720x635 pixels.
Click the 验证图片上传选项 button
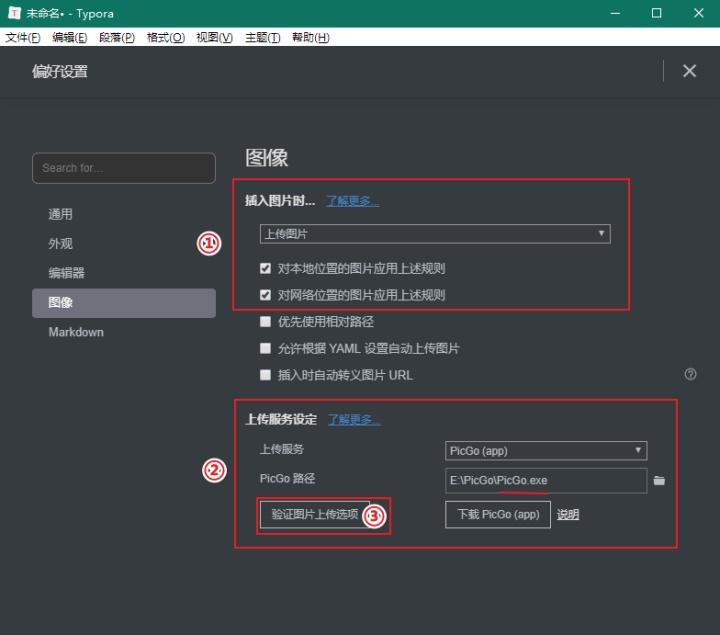pos(314,514)
